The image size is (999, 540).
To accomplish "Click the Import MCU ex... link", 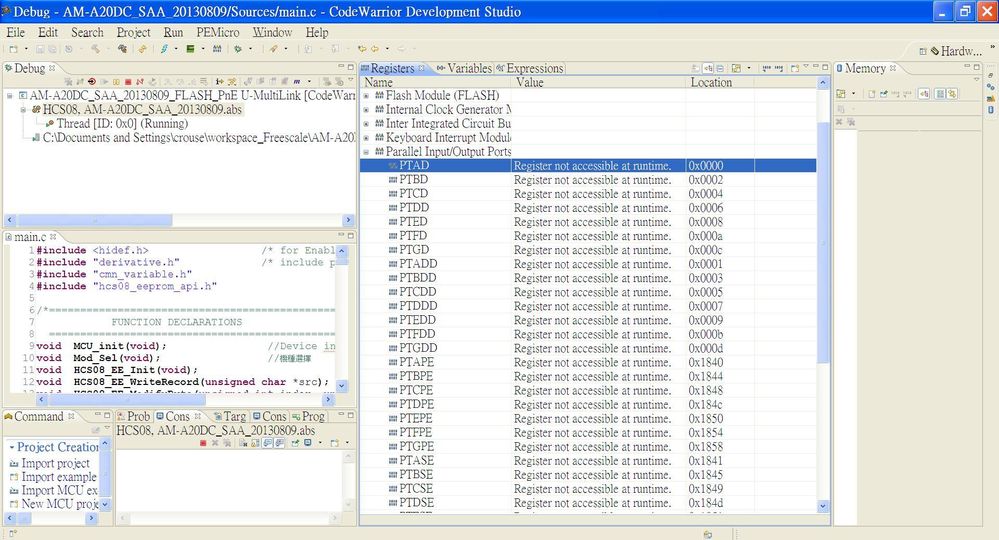I will (x=59, y=490).
